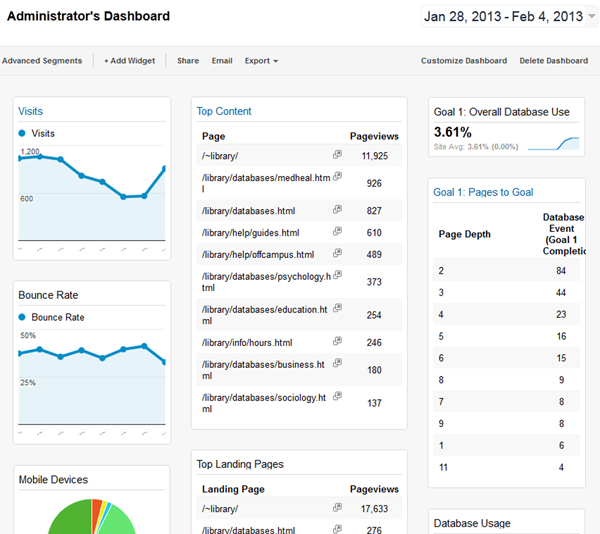Open the Top Content widget title link
The image size is (600, 534).
tap(224, 111)
